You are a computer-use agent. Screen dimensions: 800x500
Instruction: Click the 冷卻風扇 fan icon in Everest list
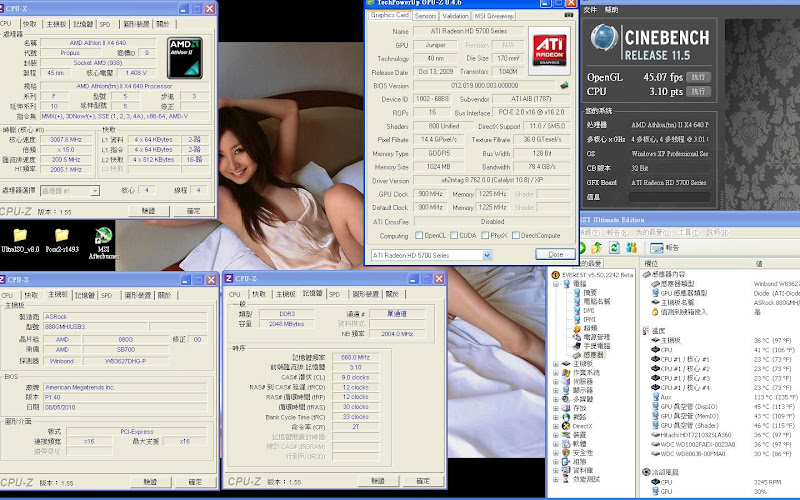tap(646, 472)
